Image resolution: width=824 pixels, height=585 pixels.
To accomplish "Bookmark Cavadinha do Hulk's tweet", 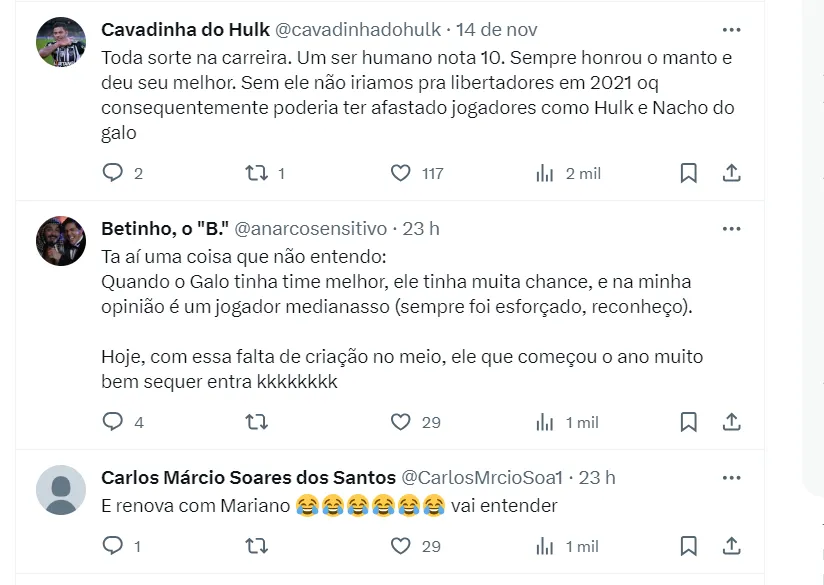I will point(688,173).
